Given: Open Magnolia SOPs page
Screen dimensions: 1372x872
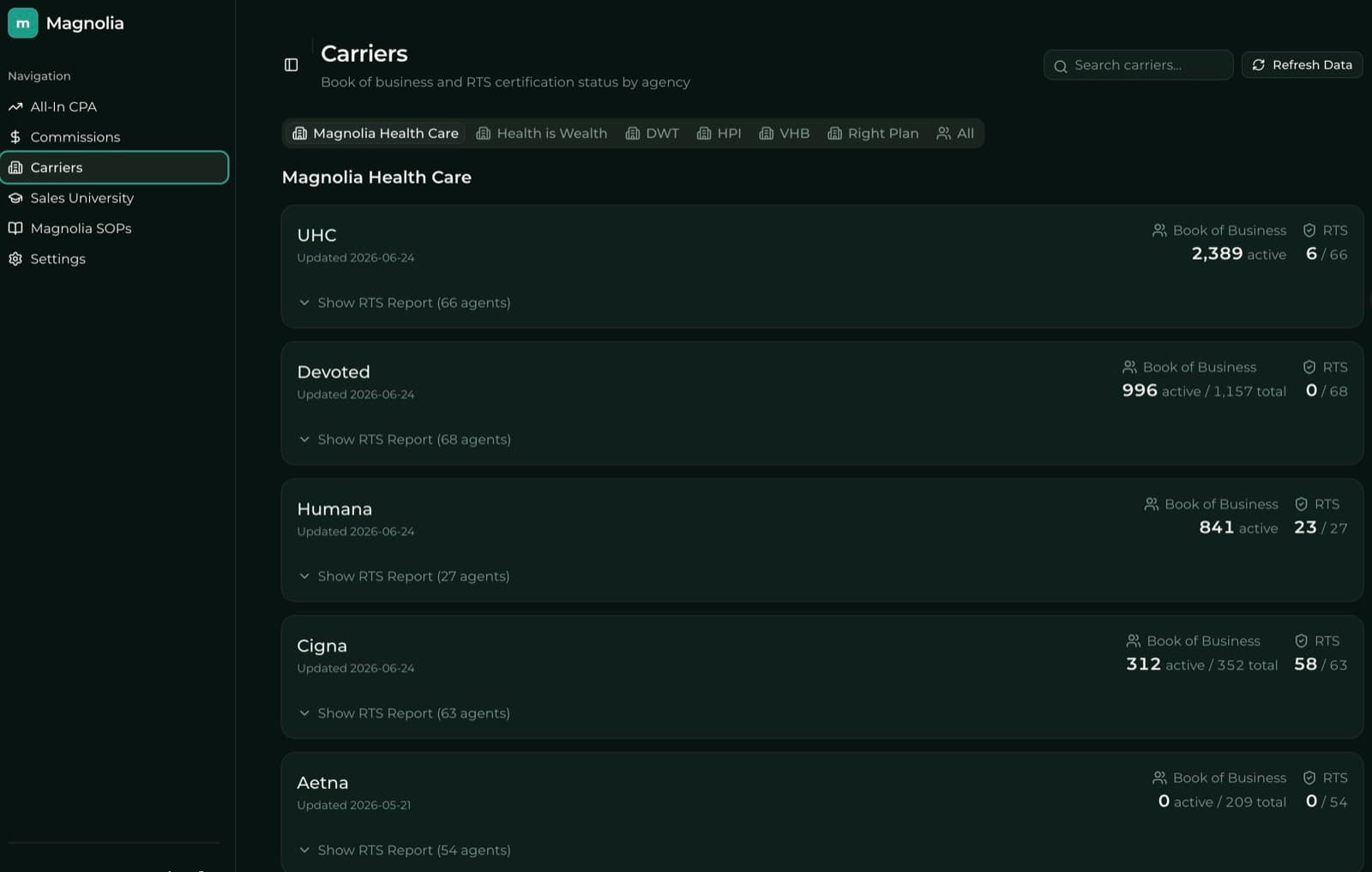Looking at the screenshot, I should [115, 228].
